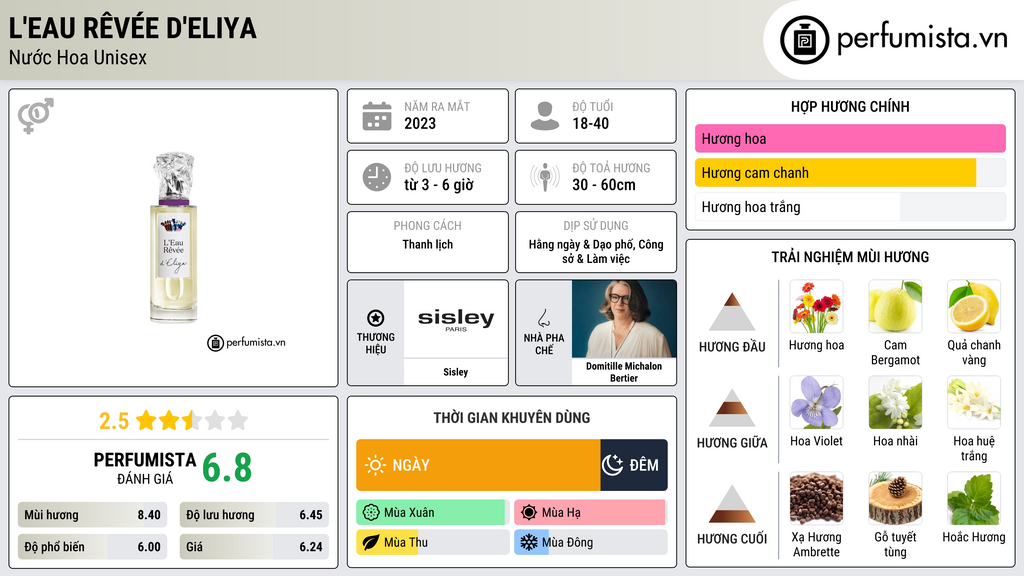Click the 30 - 60cm sillage value

pyautogui.click(x=604, y=185)
